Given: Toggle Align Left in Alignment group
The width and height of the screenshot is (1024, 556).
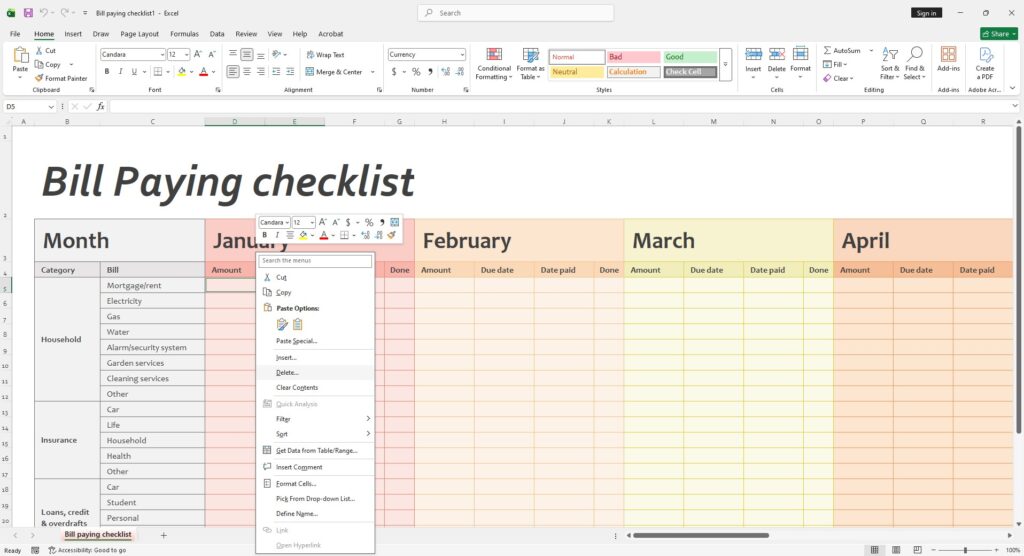Looking at the screenshot, I should pos(232,71).
